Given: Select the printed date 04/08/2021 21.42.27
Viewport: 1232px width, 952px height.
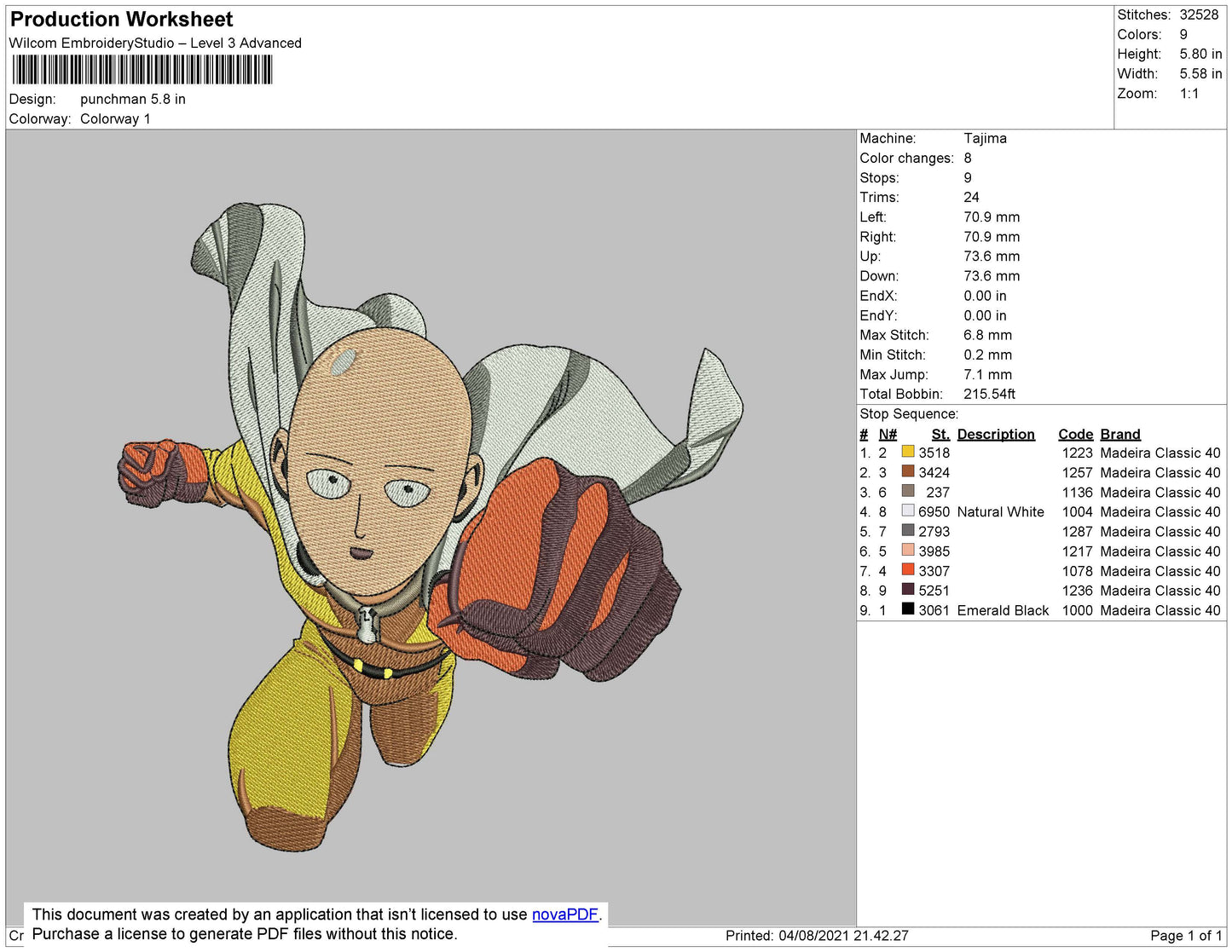Looking at the screenshot, I should tap(843, 936).
